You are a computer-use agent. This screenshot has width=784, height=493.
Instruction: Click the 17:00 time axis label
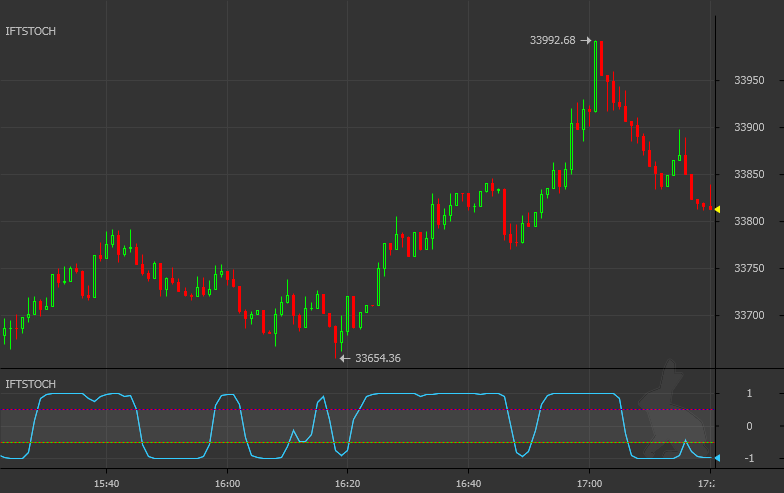[x=590, y=484]
